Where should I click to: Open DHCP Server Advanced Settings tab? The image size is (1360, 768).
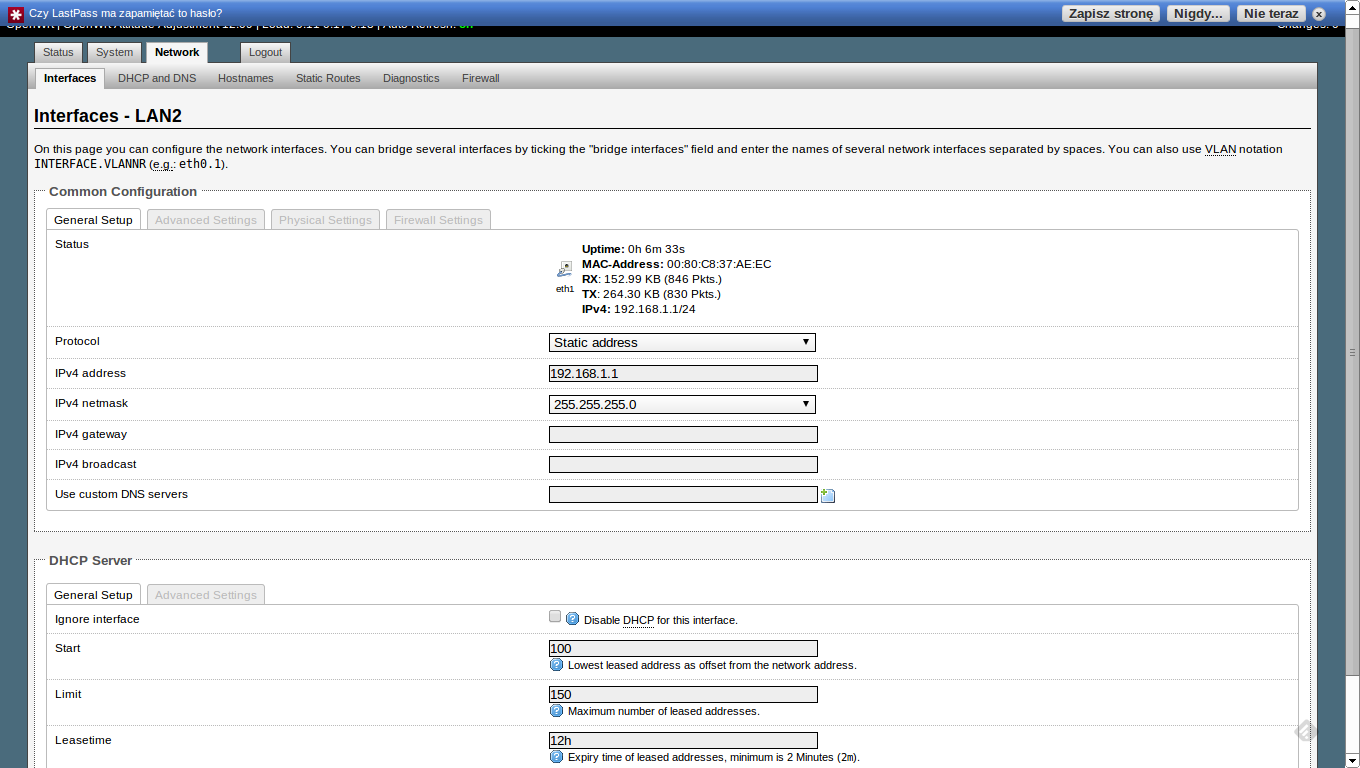206,595
